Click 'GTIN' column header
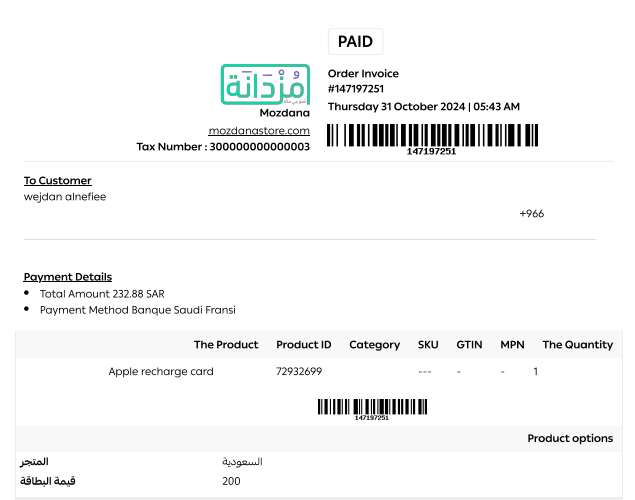 click(x=469, y=345)
